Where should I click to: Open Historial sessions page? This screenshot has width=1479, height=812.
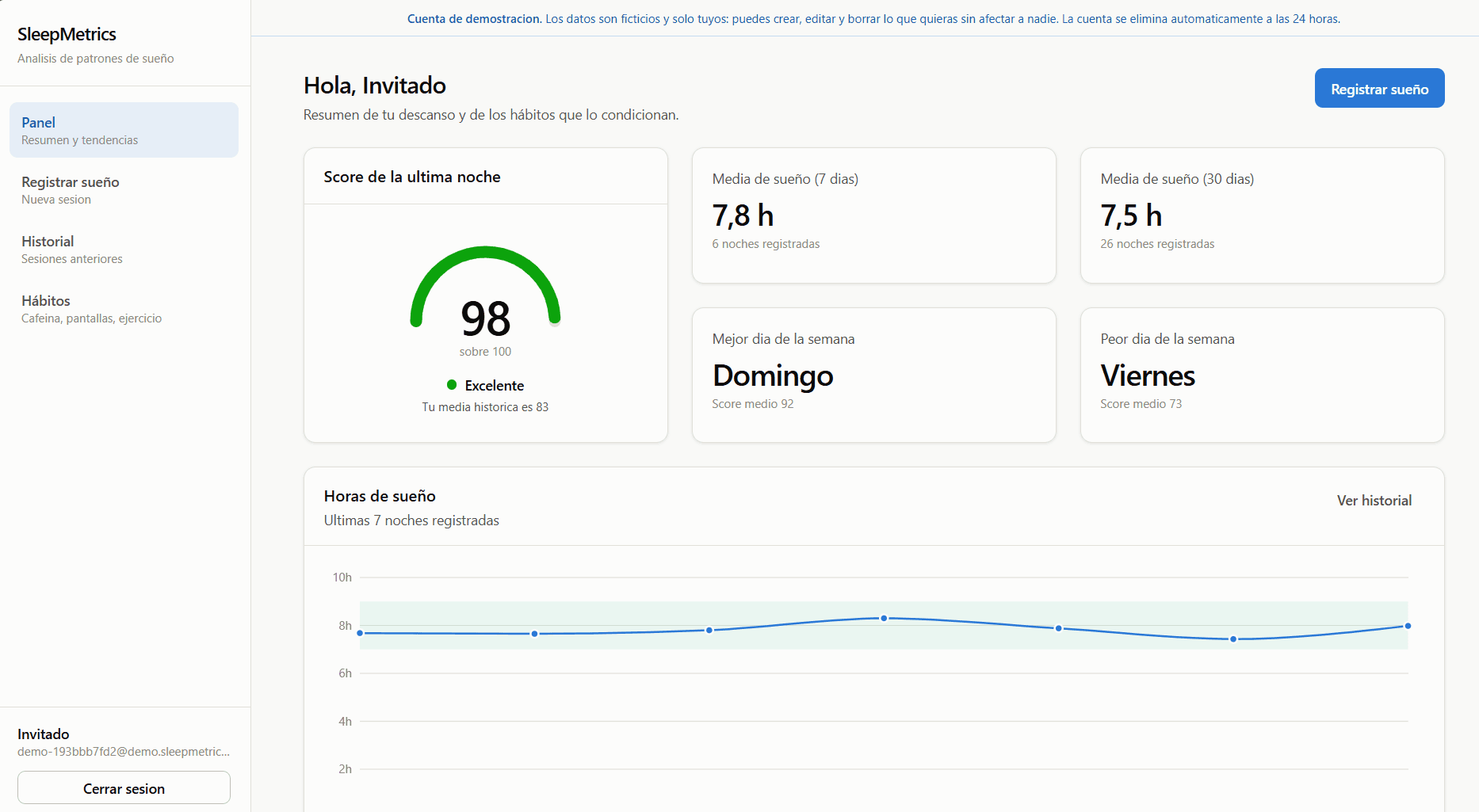click(124, 249)
